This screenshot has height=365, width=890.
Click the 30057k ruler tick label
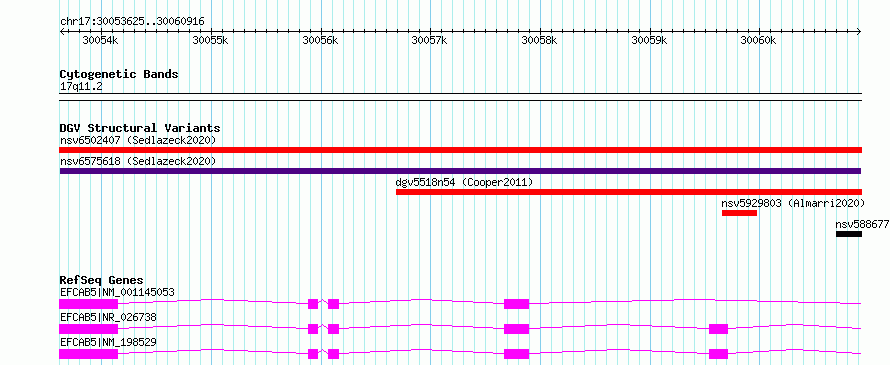[430, 40]
